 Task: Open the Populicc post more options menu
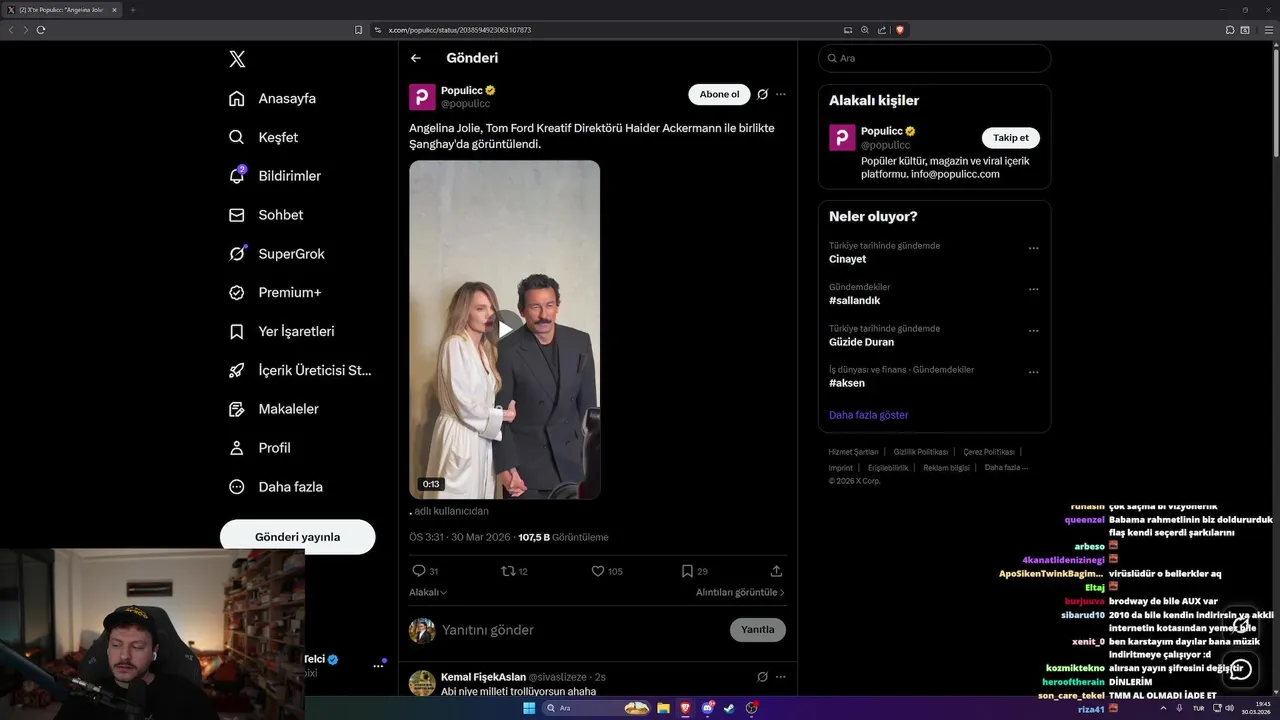pyautogui.click(x=781, y=94)
